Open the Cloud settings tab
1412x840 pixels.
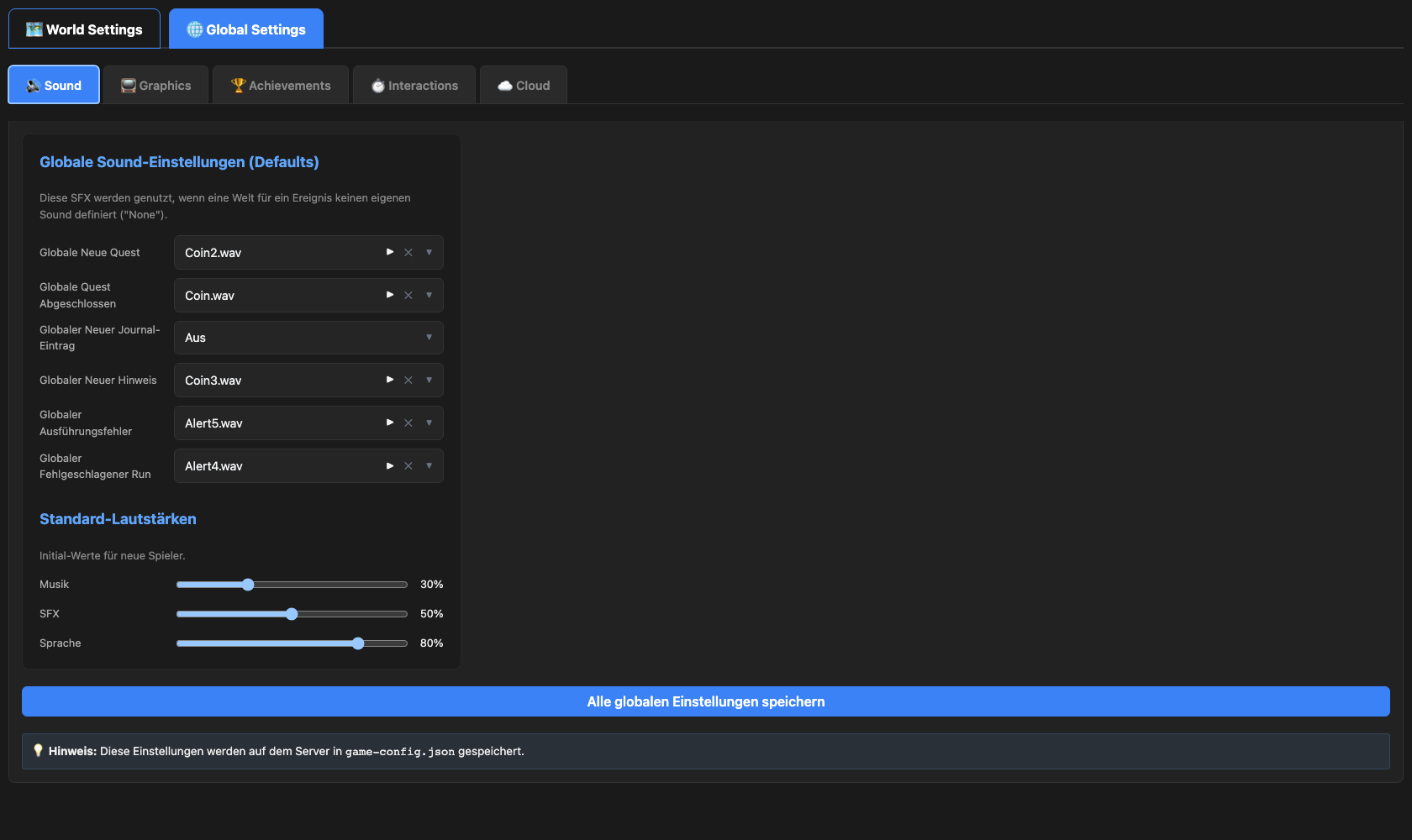click(x=524, y=86)
